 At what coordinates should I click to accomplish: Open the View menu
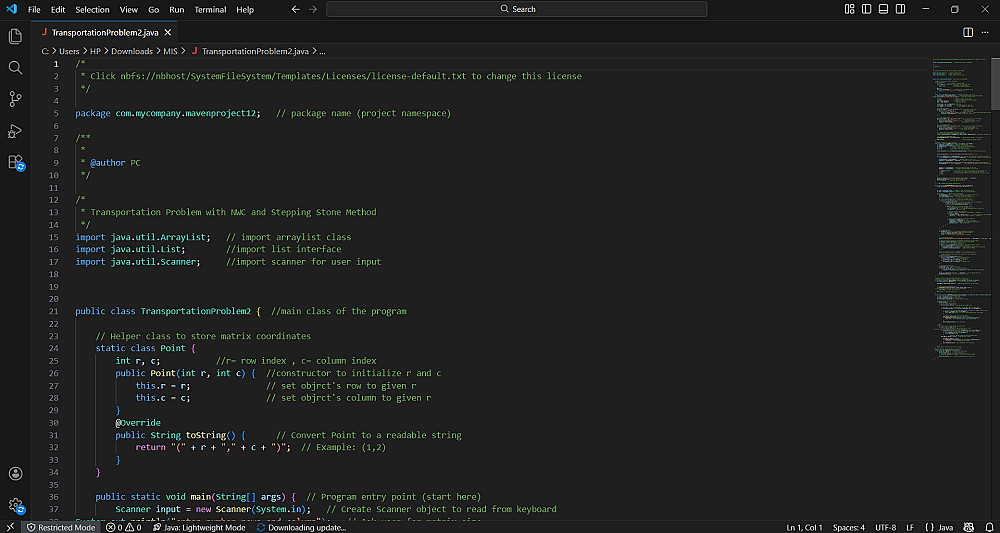coord(129,10)
